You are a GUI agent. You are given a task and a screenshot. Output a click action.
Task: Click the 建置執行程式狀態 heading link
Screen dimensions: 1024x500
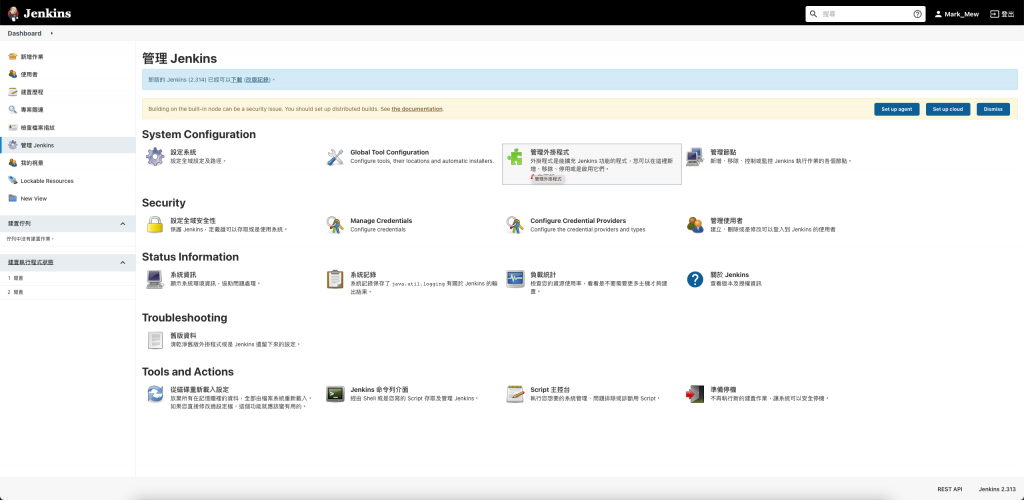click(x=31, y=262)
